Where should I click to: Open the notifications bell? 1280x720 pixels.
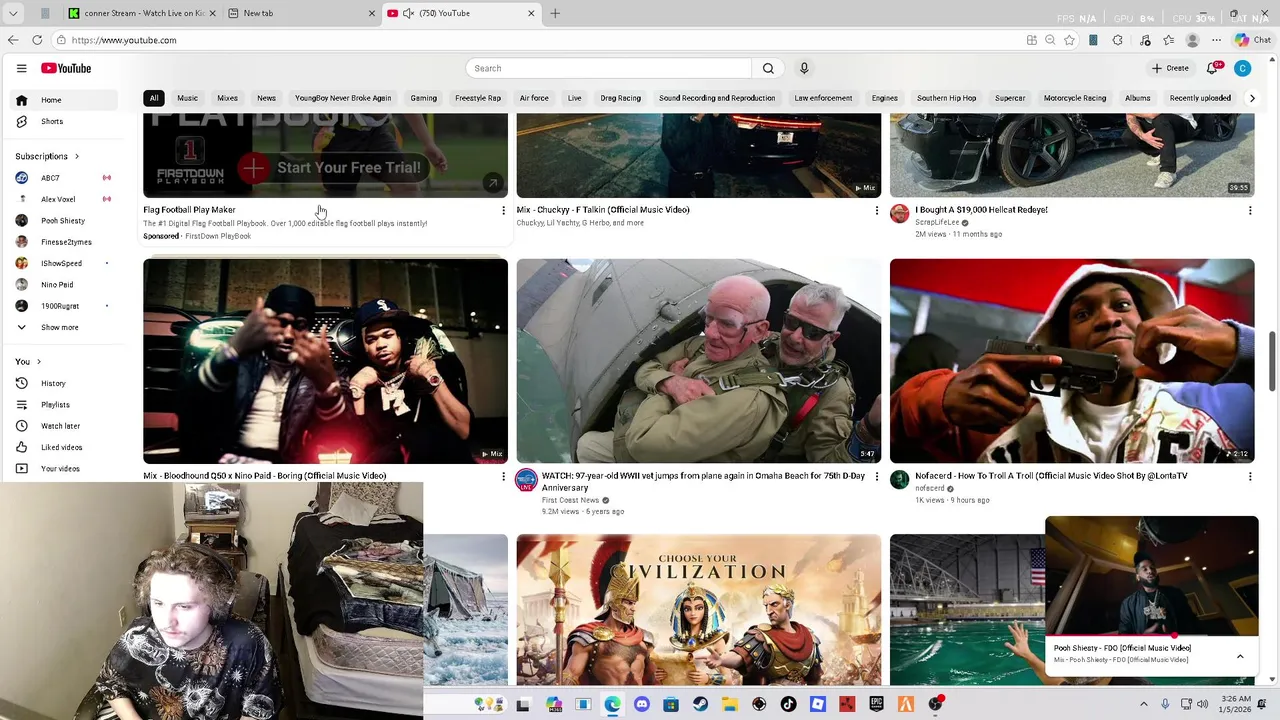click(1212, 68)
